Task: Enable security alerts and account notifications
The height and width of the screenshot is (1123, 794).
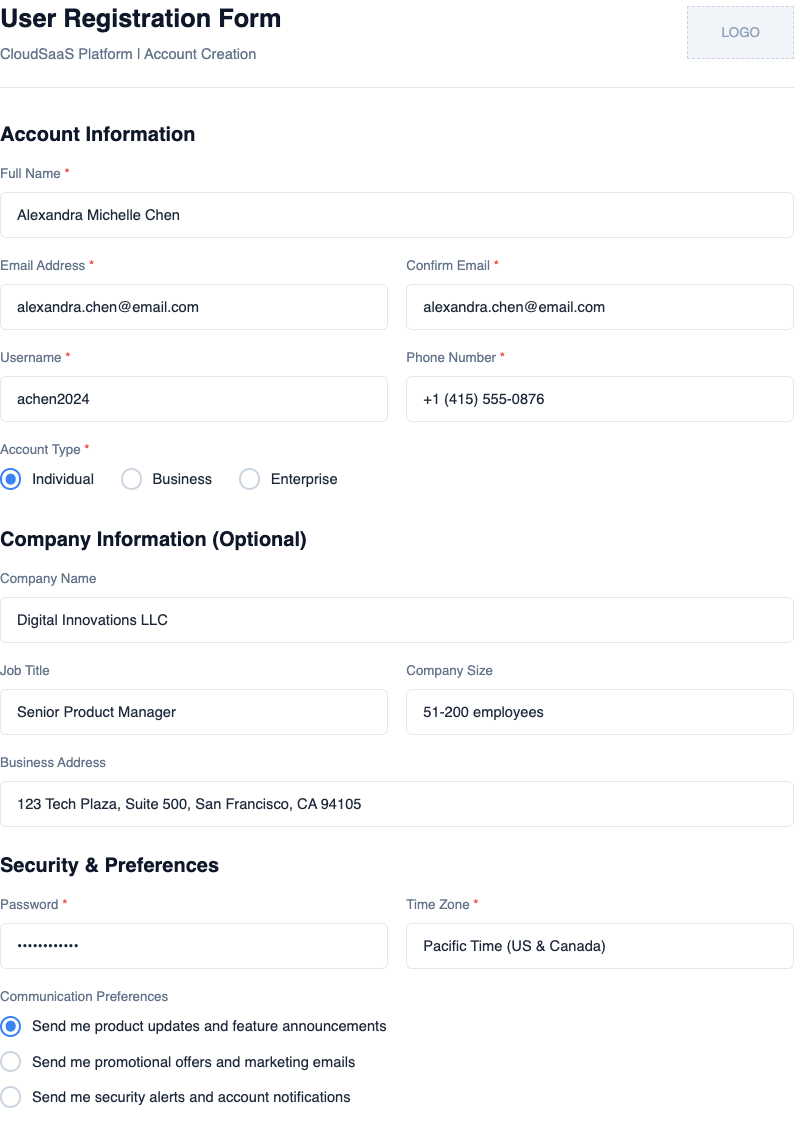Action: [11, 1096]
